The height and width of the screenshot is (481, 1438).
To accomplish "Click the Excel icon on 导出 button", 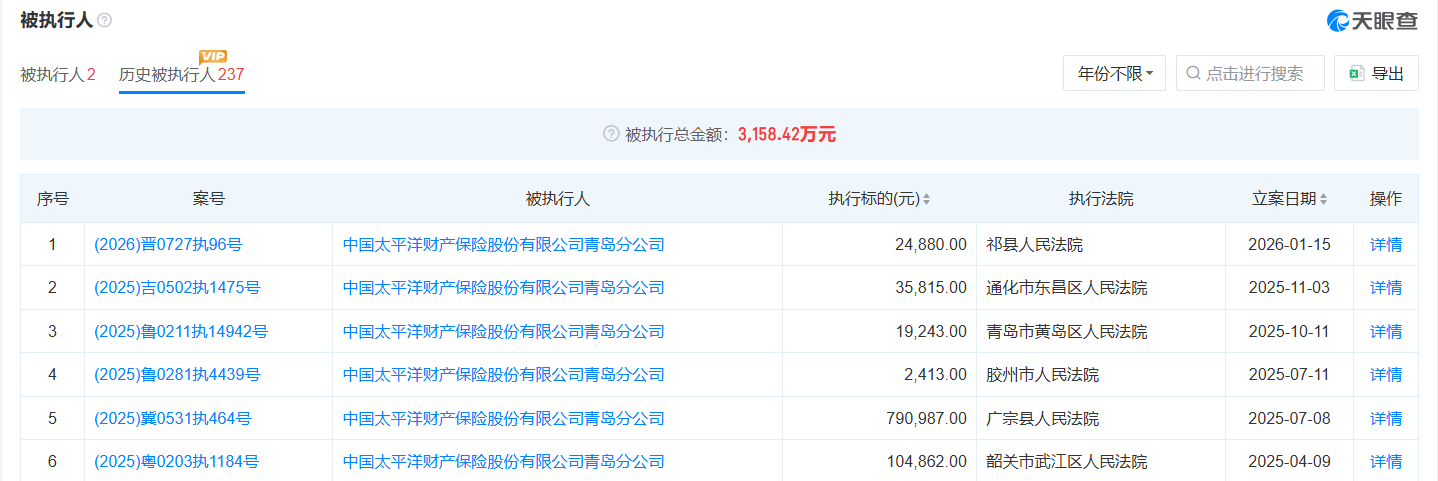I will click(1357, 73).
